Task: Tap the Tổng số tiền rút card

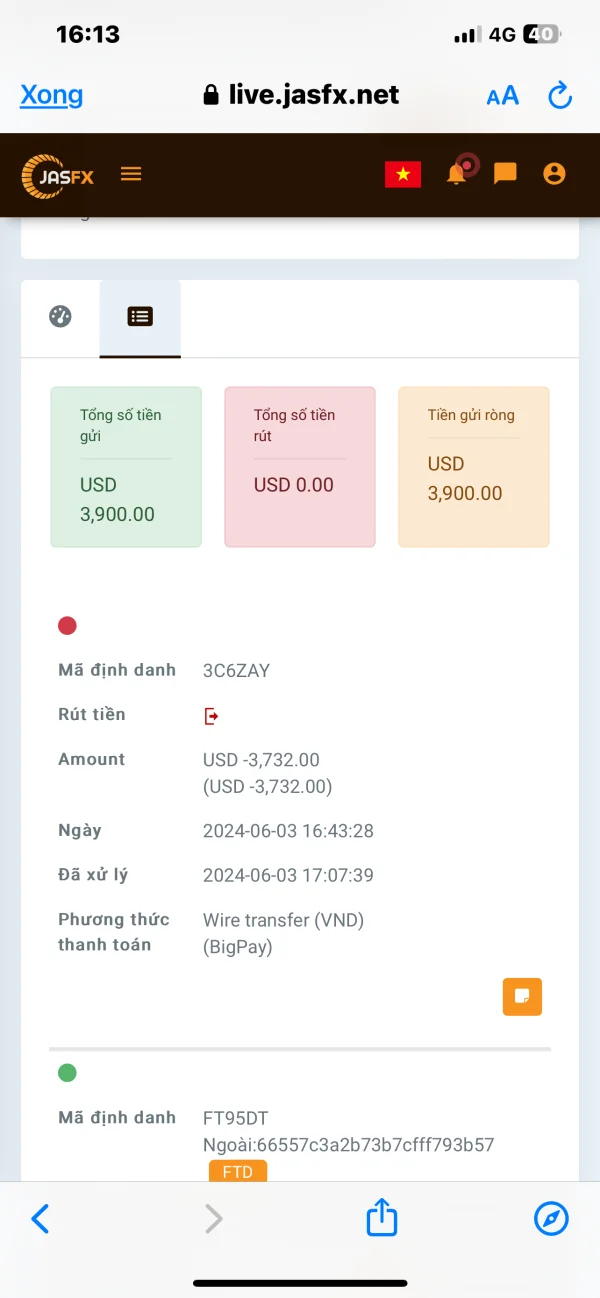Action: click(x=300, y=467)
